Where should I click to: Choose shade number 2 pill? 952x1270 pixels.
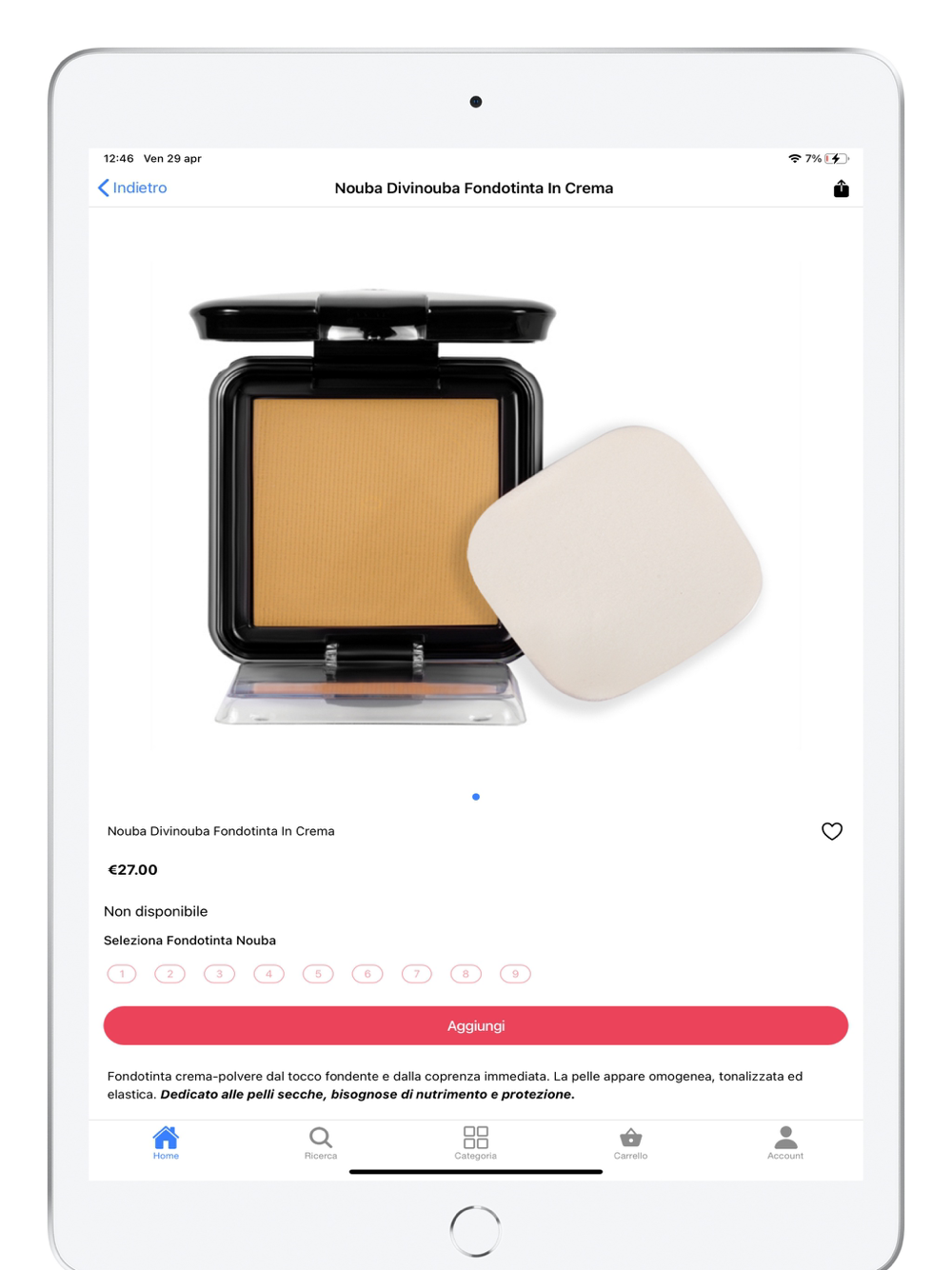170,974
